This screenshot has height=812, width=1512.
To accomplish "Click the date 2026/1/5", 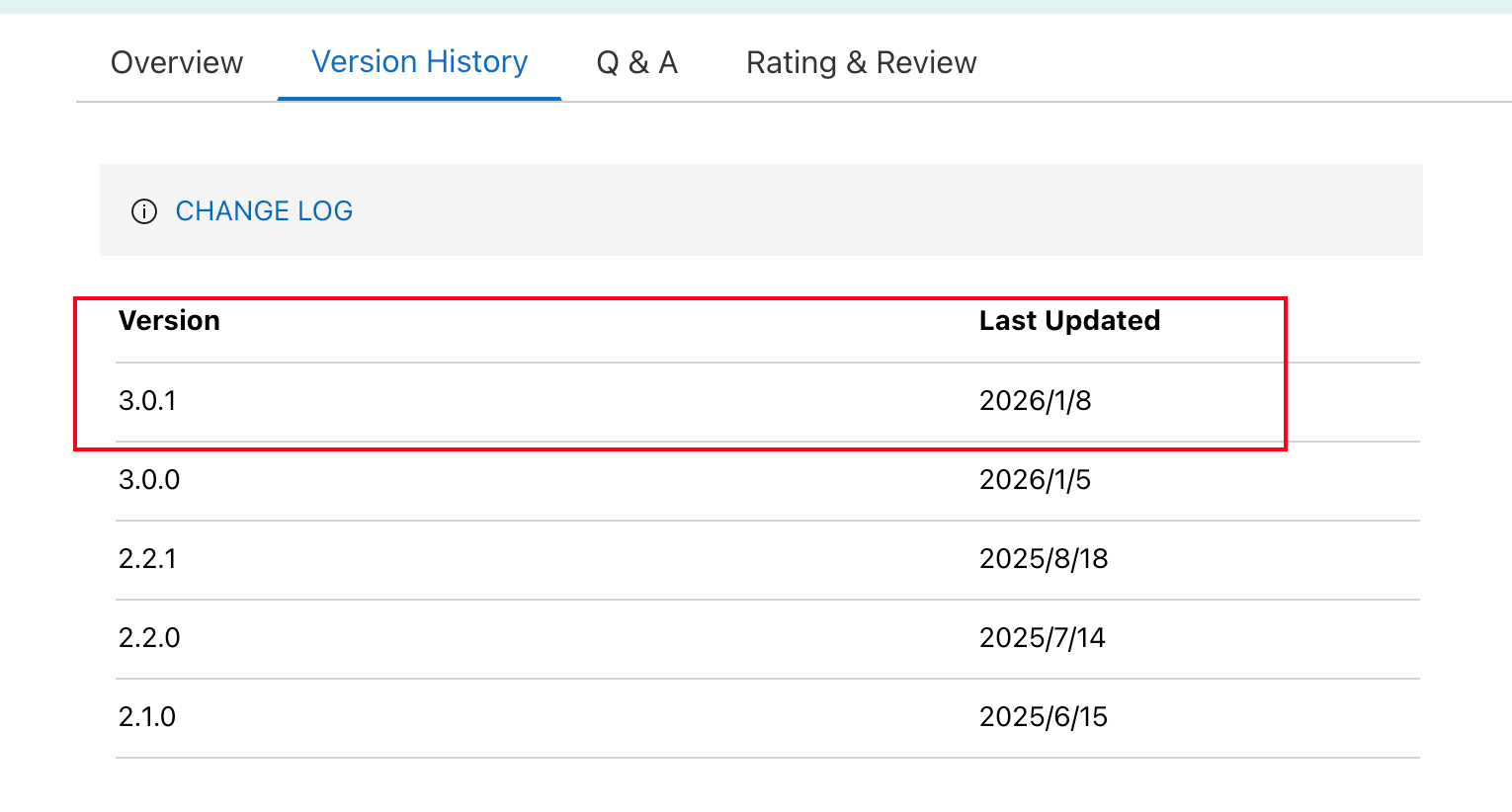I will pos(1036,479).
